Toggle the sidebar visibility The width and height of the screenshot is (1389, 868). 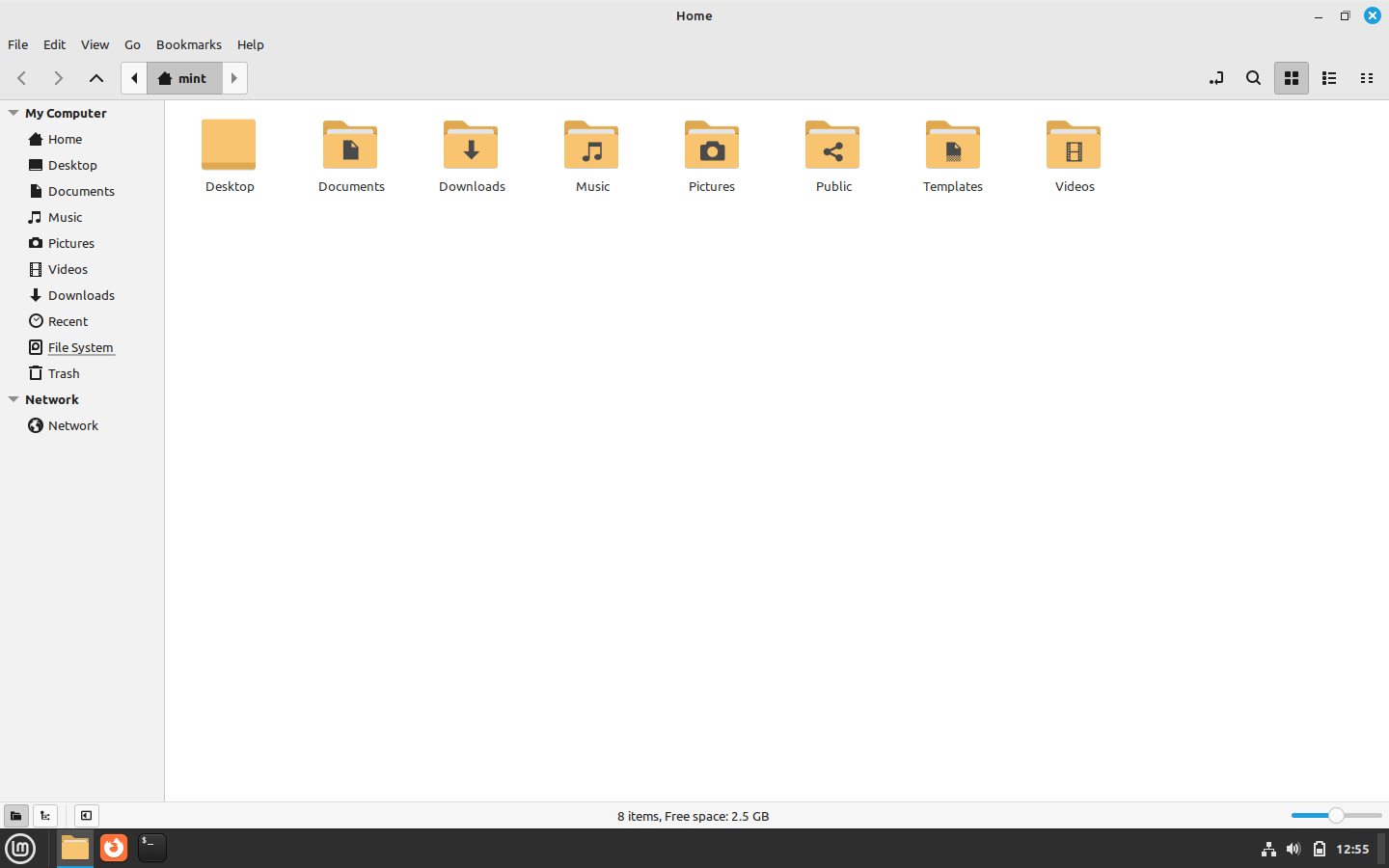tap(86, 815)
